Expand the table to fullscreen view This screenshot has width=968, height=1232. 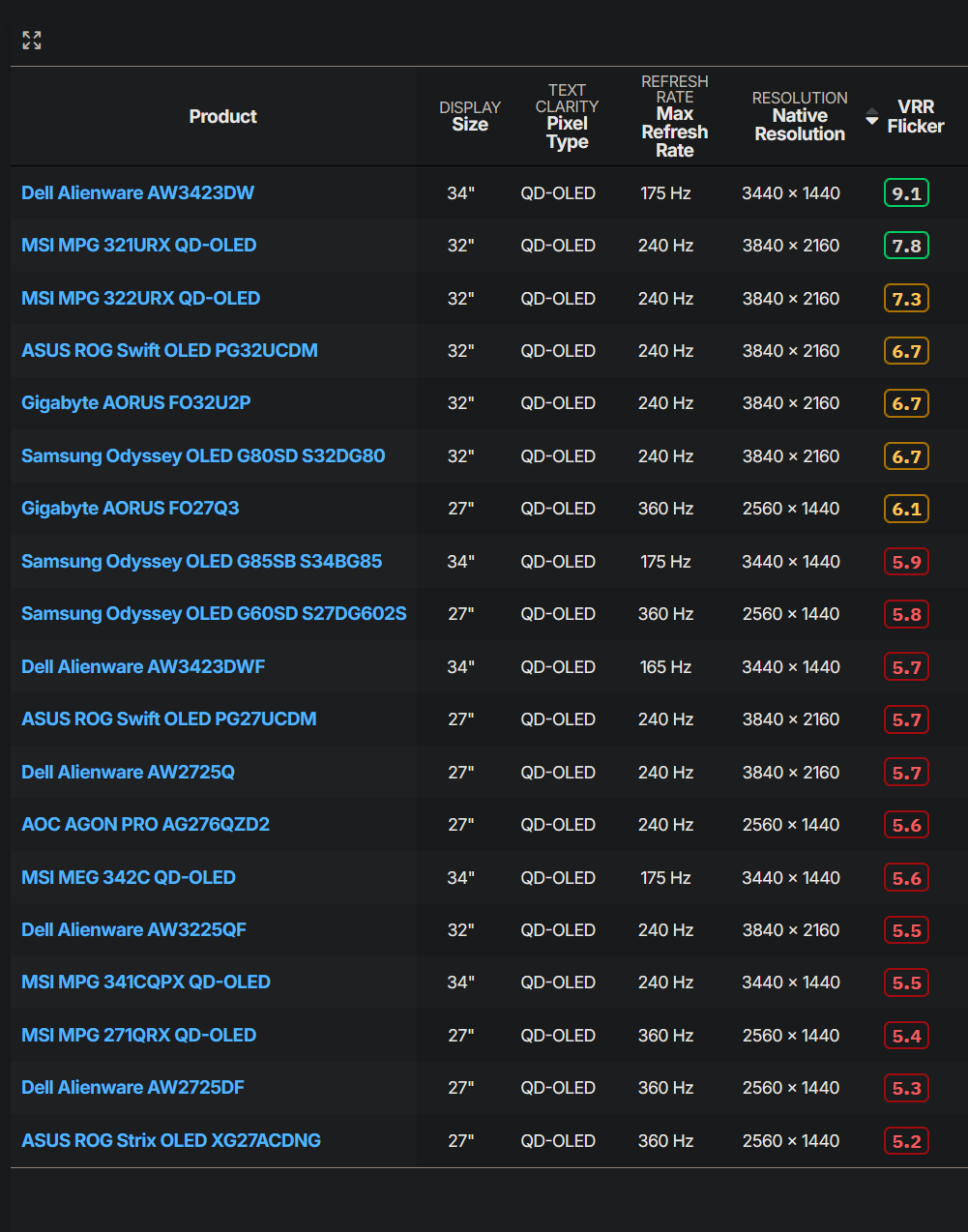point(32,40)
